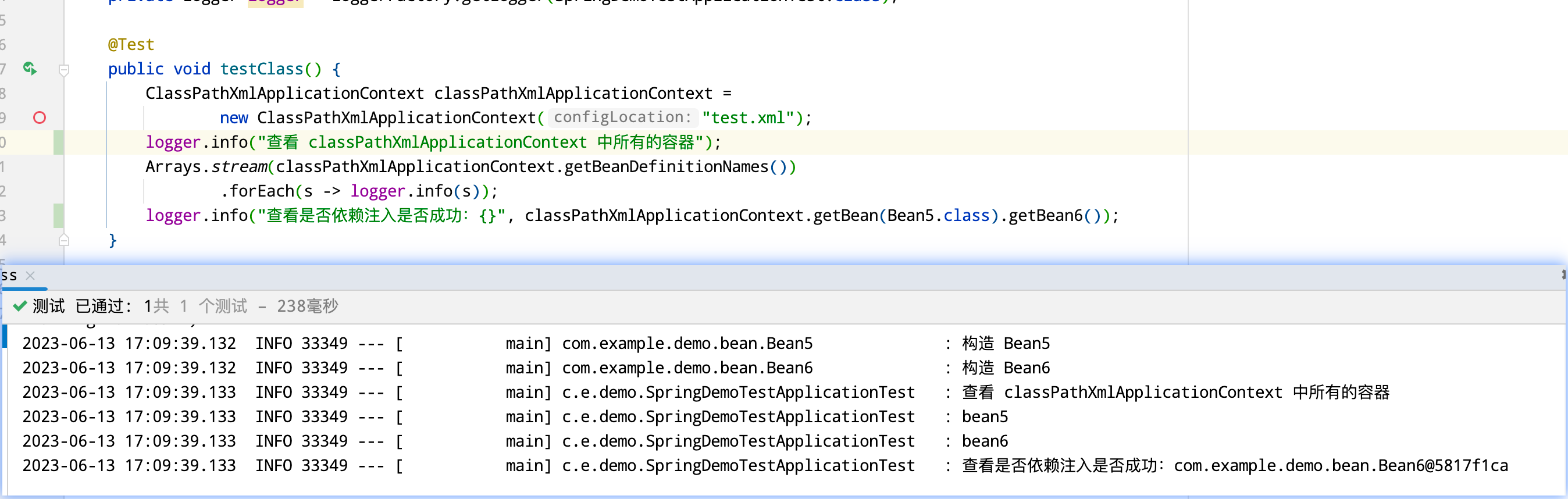
Task: Click Bean5.class in the getBean call
Action: (x=938, y=215)
